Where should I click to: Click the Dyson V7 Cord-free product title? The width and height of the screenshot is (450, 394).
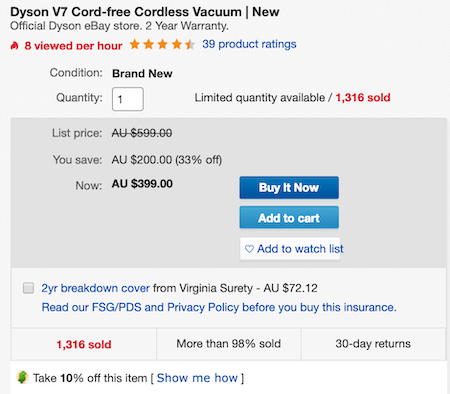[x=145, y=12]
